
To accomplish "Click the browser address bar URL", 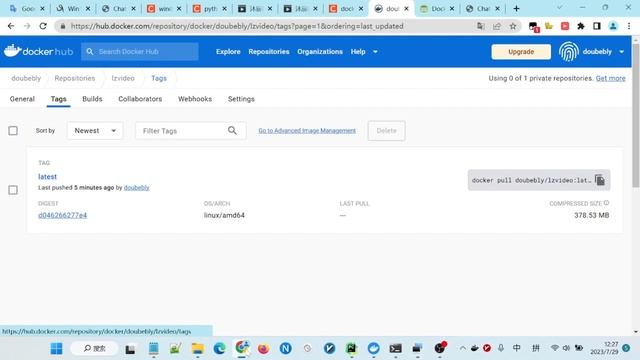I will pos(237,26).
